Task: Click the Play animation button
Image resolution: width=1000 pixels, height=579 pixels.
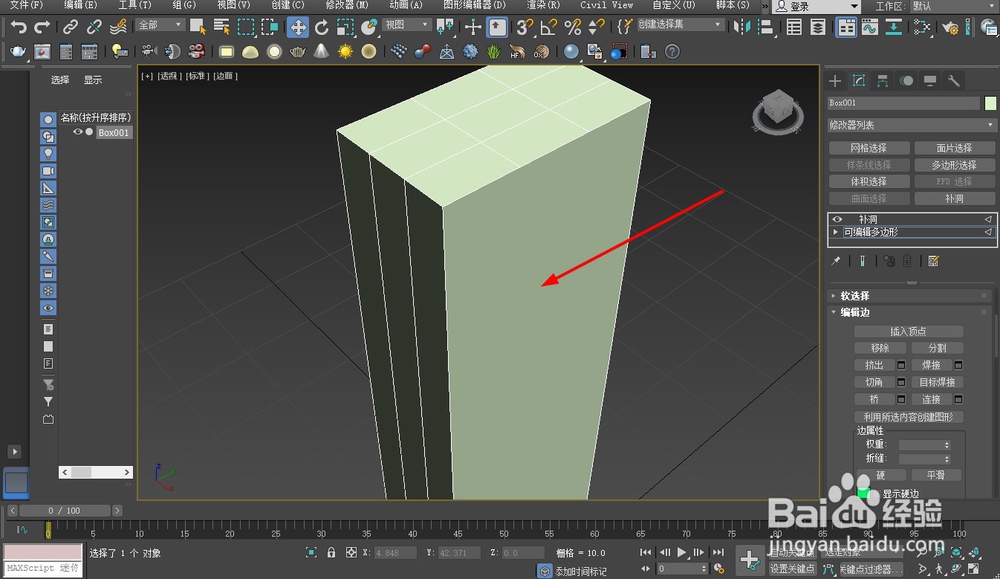Action: tap(682, 552)
